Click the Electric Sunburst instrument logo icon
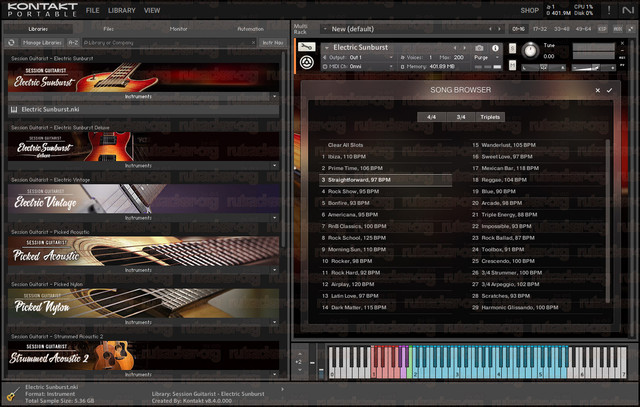 tap(307, 62)
